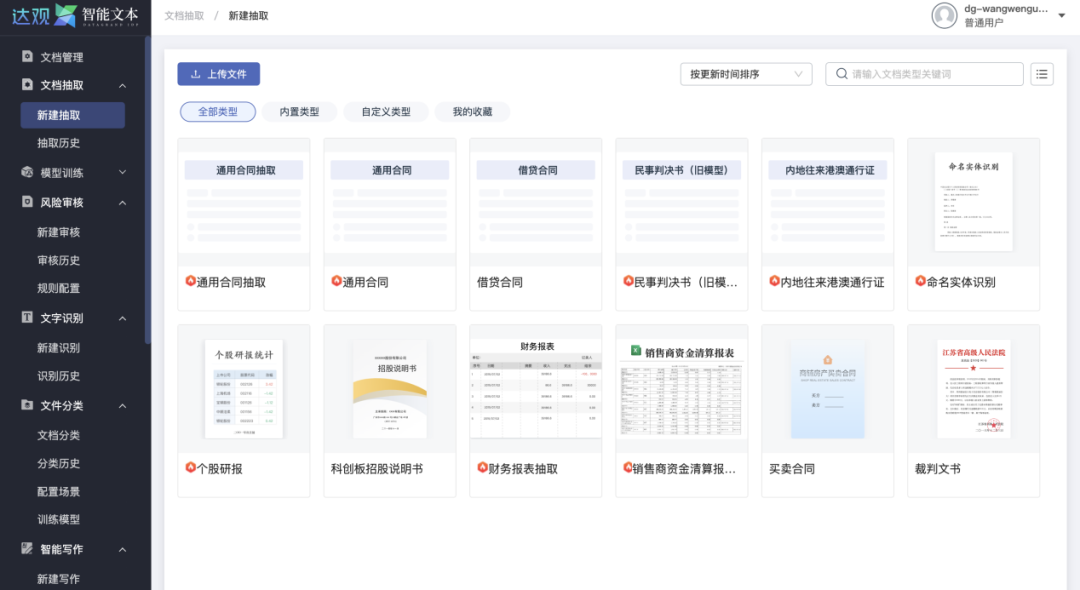Collapse the 文字识别 menu chevron
The height and width of the screenshot is (590, 1080).
(x=123, y=318)
